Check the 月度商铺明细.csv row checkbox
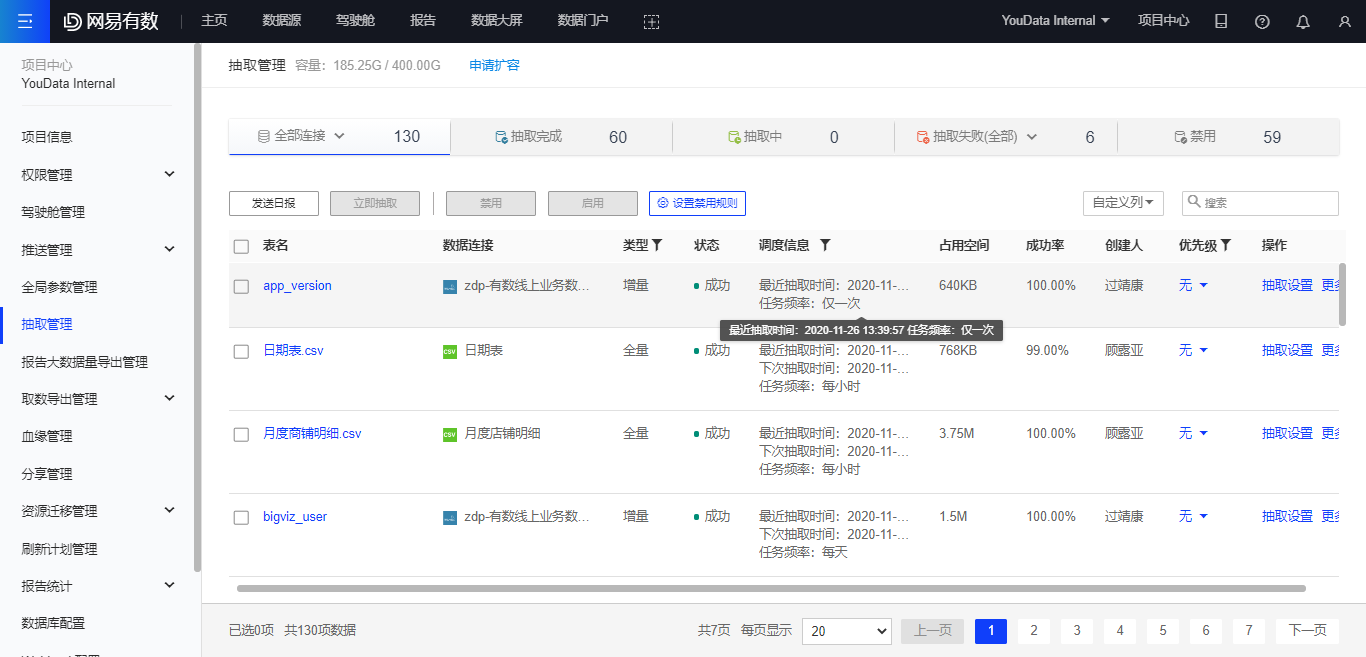This screenshot has height=657, width=1366. 241,434
